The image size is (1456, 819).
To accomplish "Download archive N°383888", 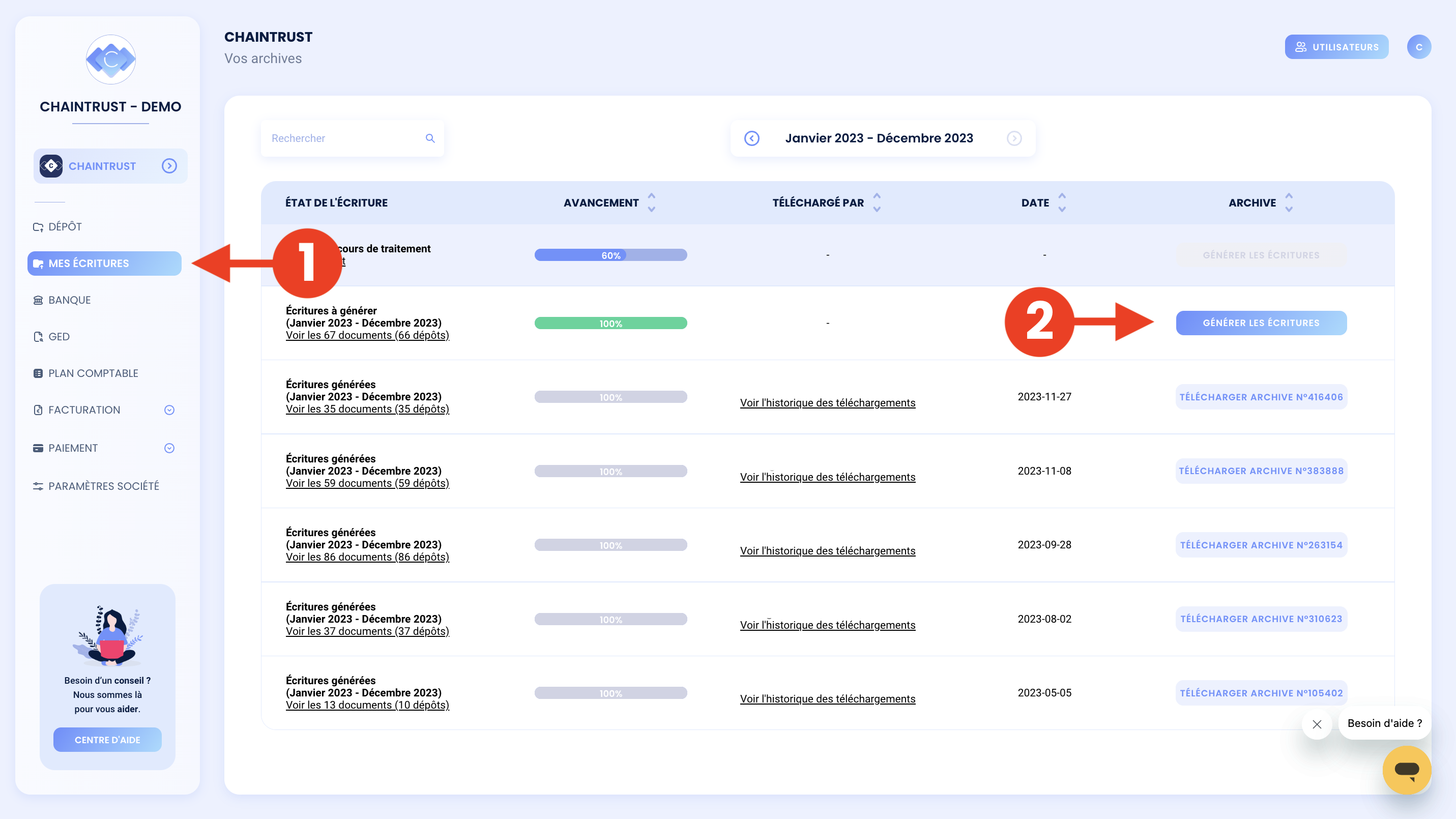I will click(1261, 472).
